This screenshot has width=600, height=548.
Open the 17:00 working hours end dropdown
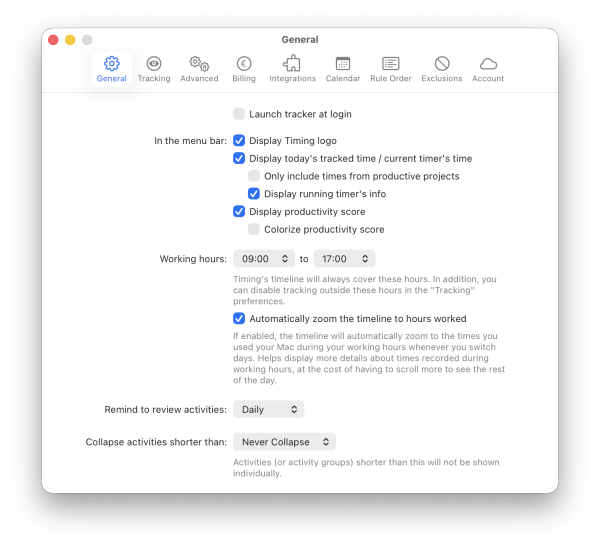coord(344,259)
